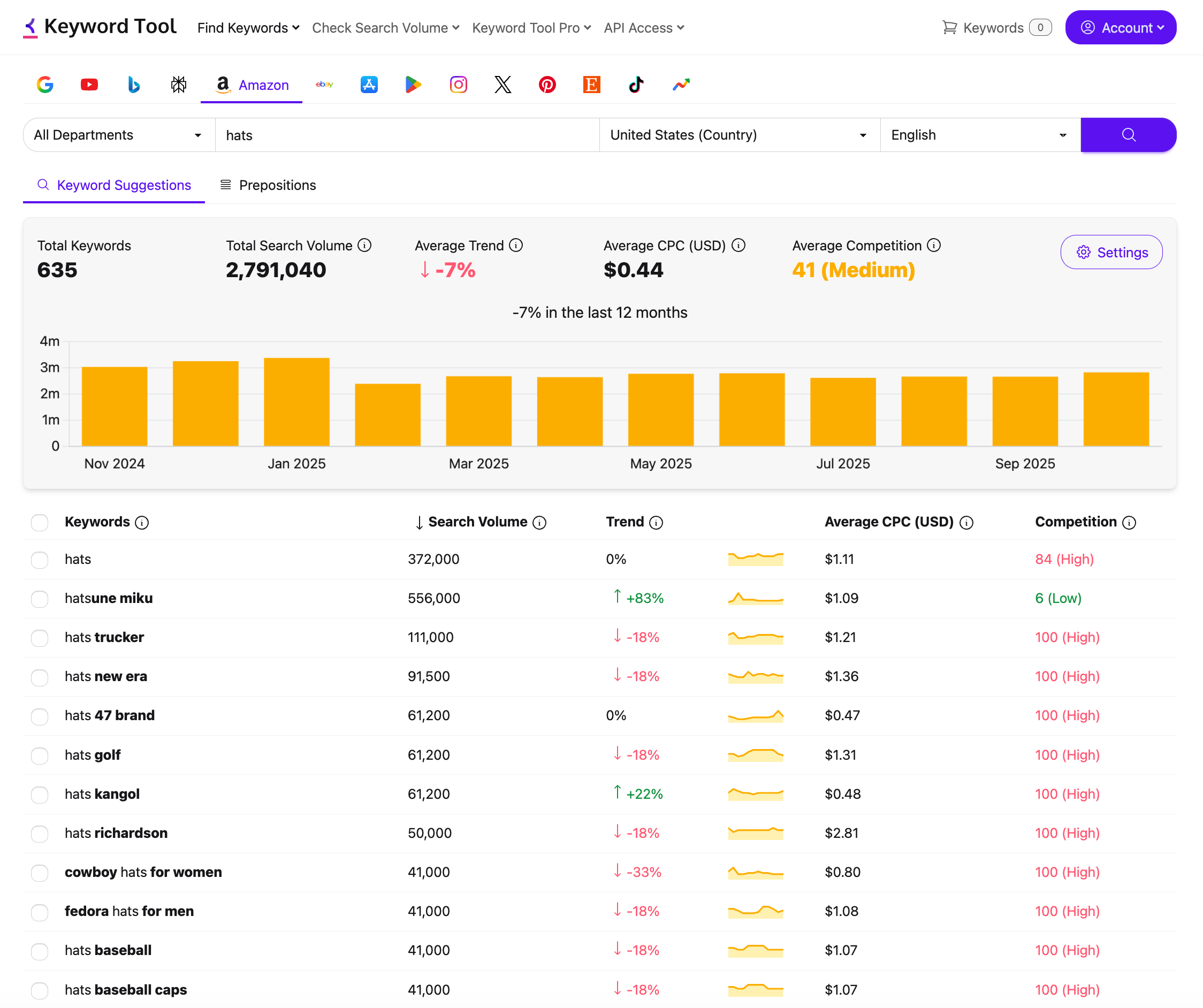
Task: Switch to Instagram keyword source
Action: 458,85
